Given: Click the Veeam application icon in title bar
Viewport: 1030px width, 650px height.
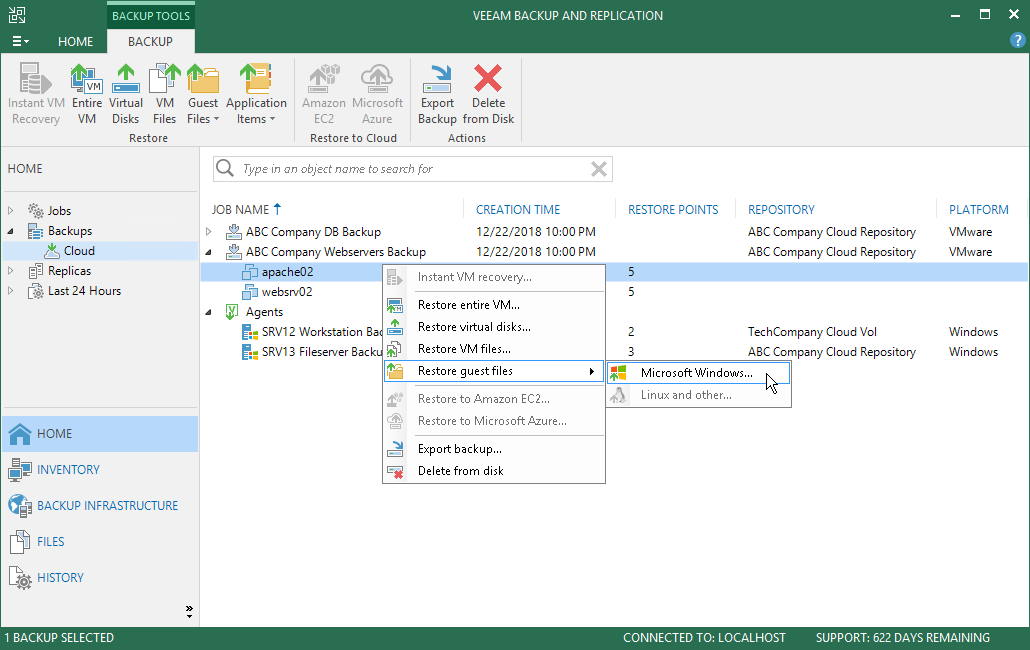Looking at the screenshot, I should point(17,15).
